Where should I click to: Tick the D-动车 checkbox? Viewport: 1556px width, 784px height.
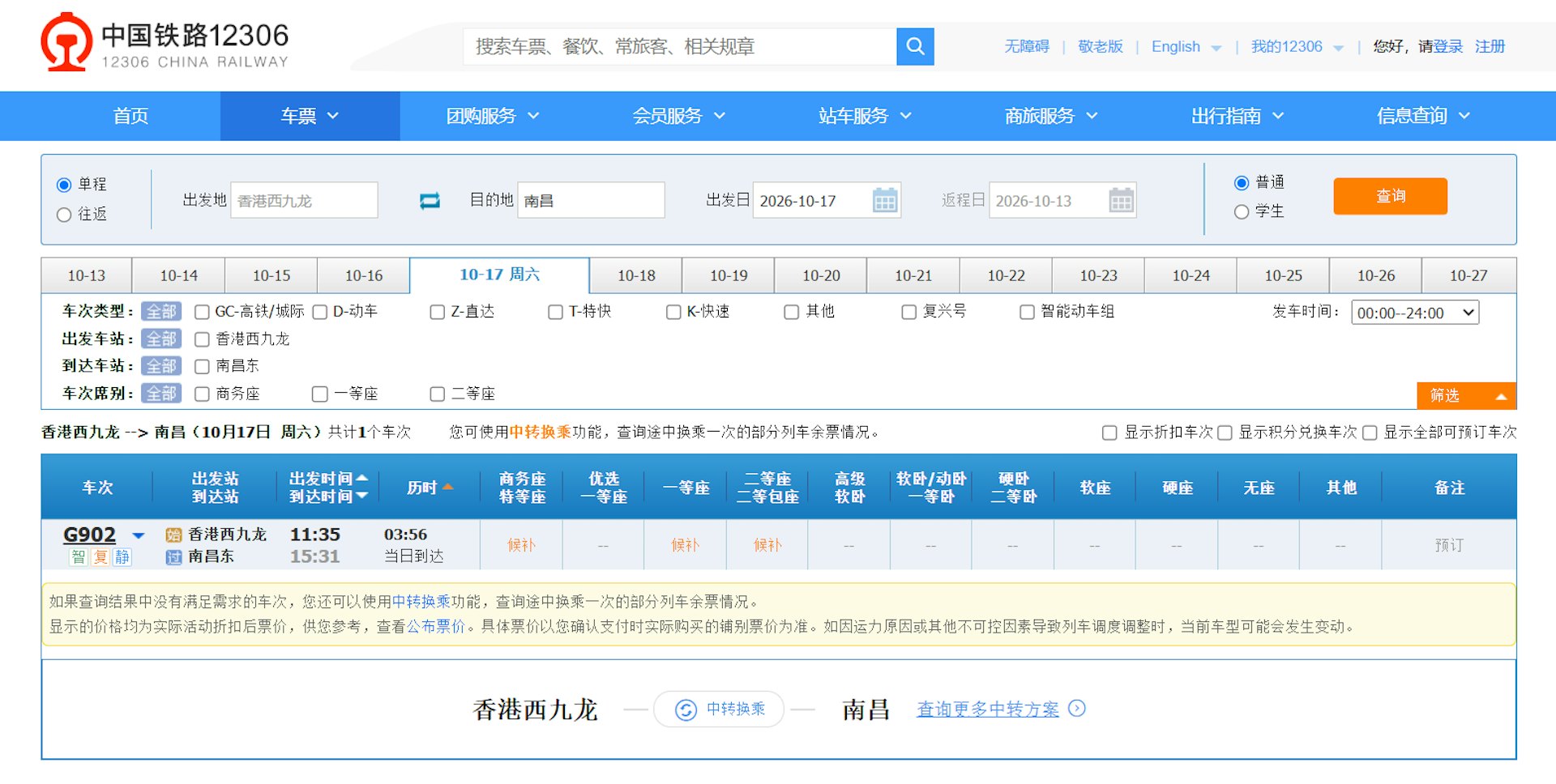point(319,312)
